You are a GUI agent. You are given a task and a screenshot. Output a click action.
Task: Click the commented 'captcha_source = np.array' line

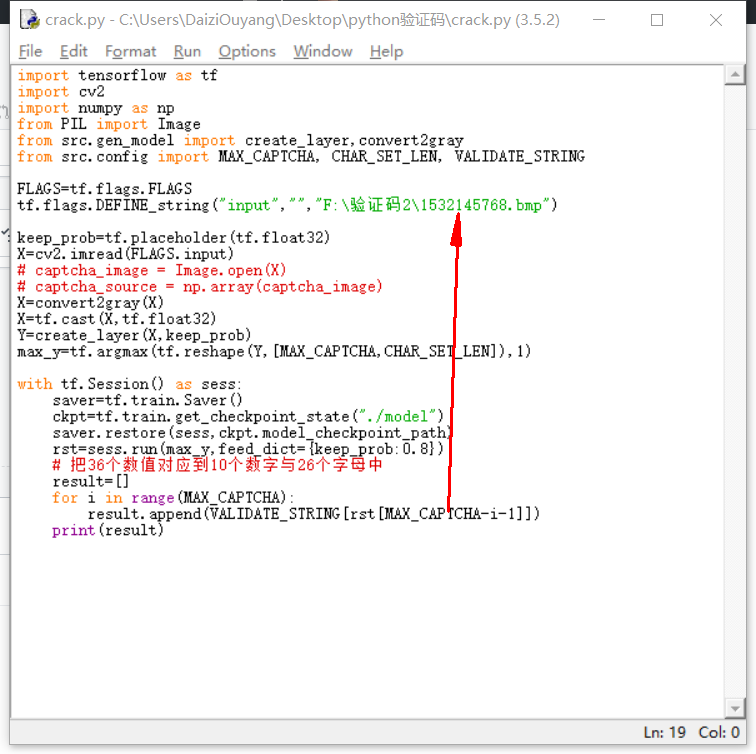coord(200,287)
